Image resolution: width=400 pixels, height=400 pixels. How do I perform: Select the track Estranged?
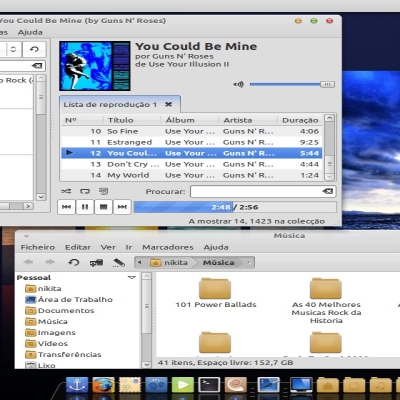coord(192,142)
